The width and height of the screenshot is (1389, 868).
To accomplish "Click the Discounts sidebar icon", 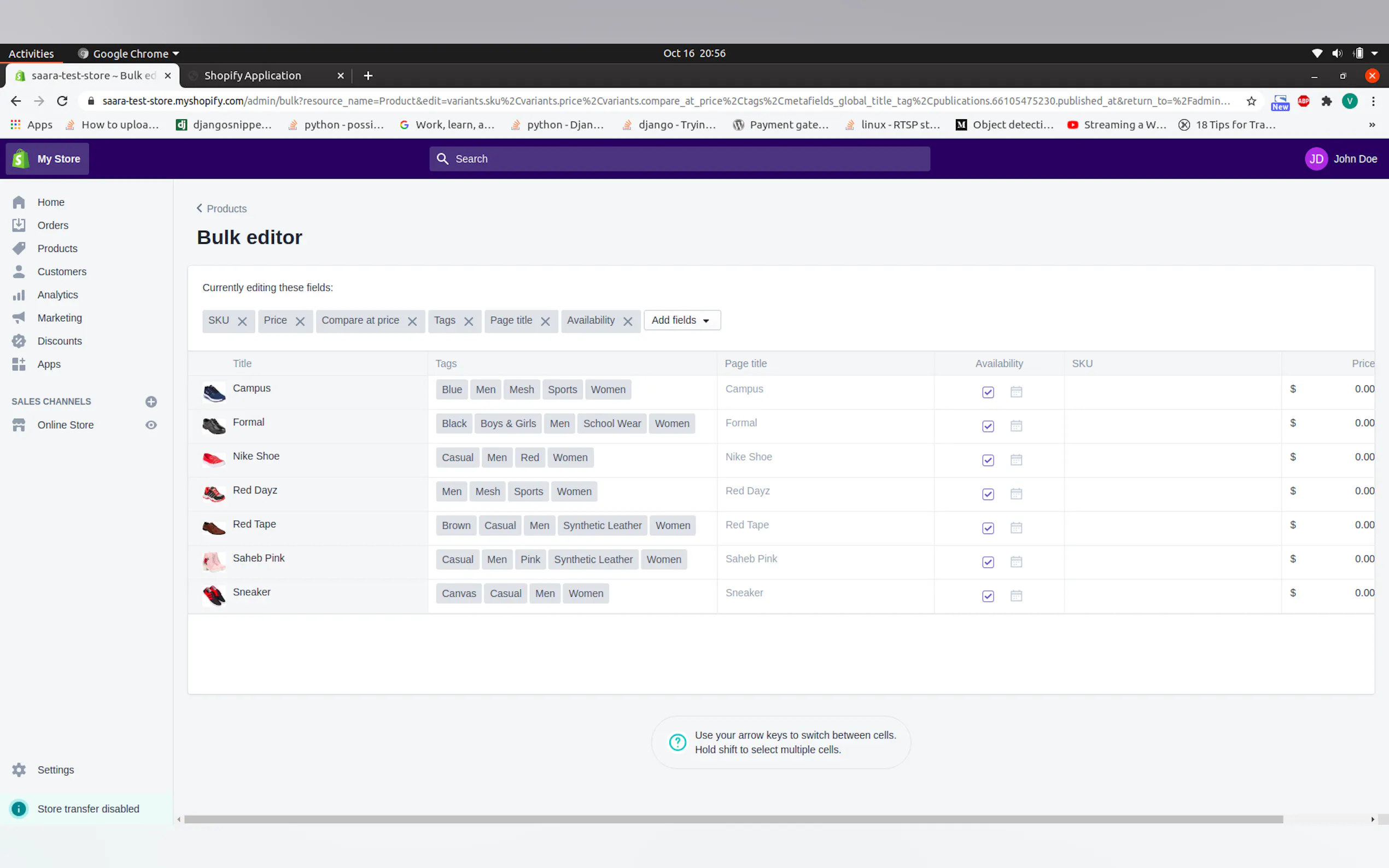I will coord(19,341).
